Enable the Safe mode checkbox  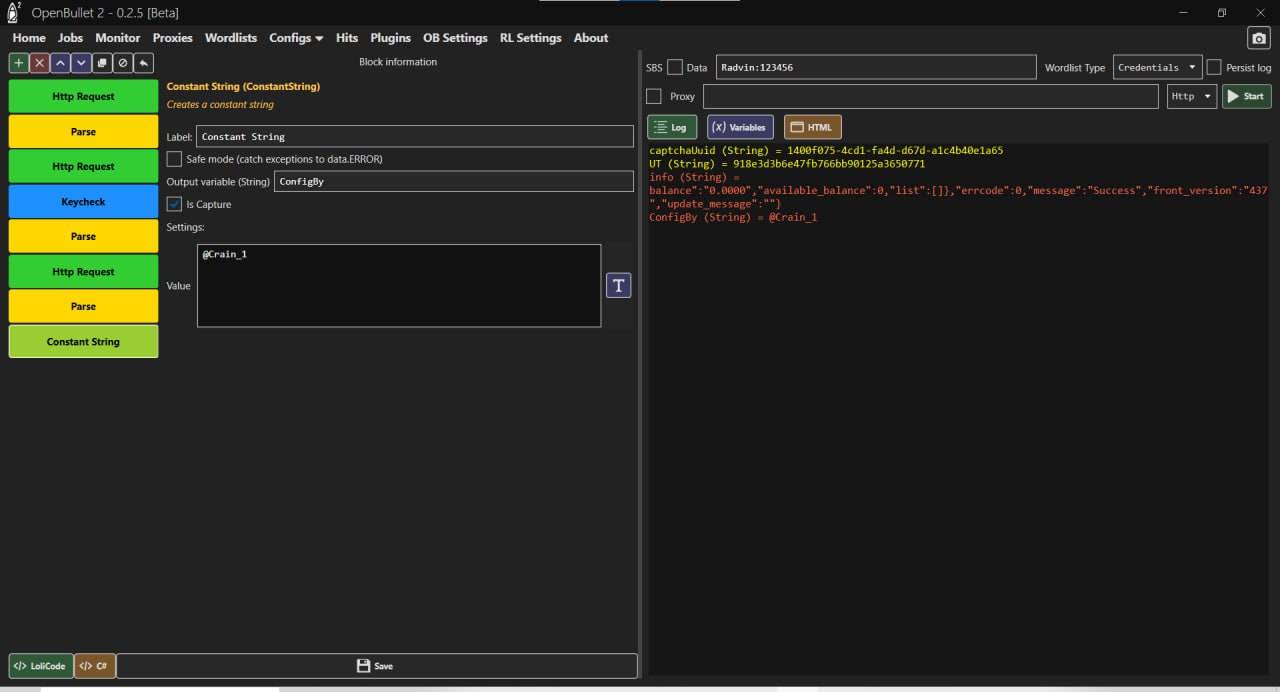[175, 159]
